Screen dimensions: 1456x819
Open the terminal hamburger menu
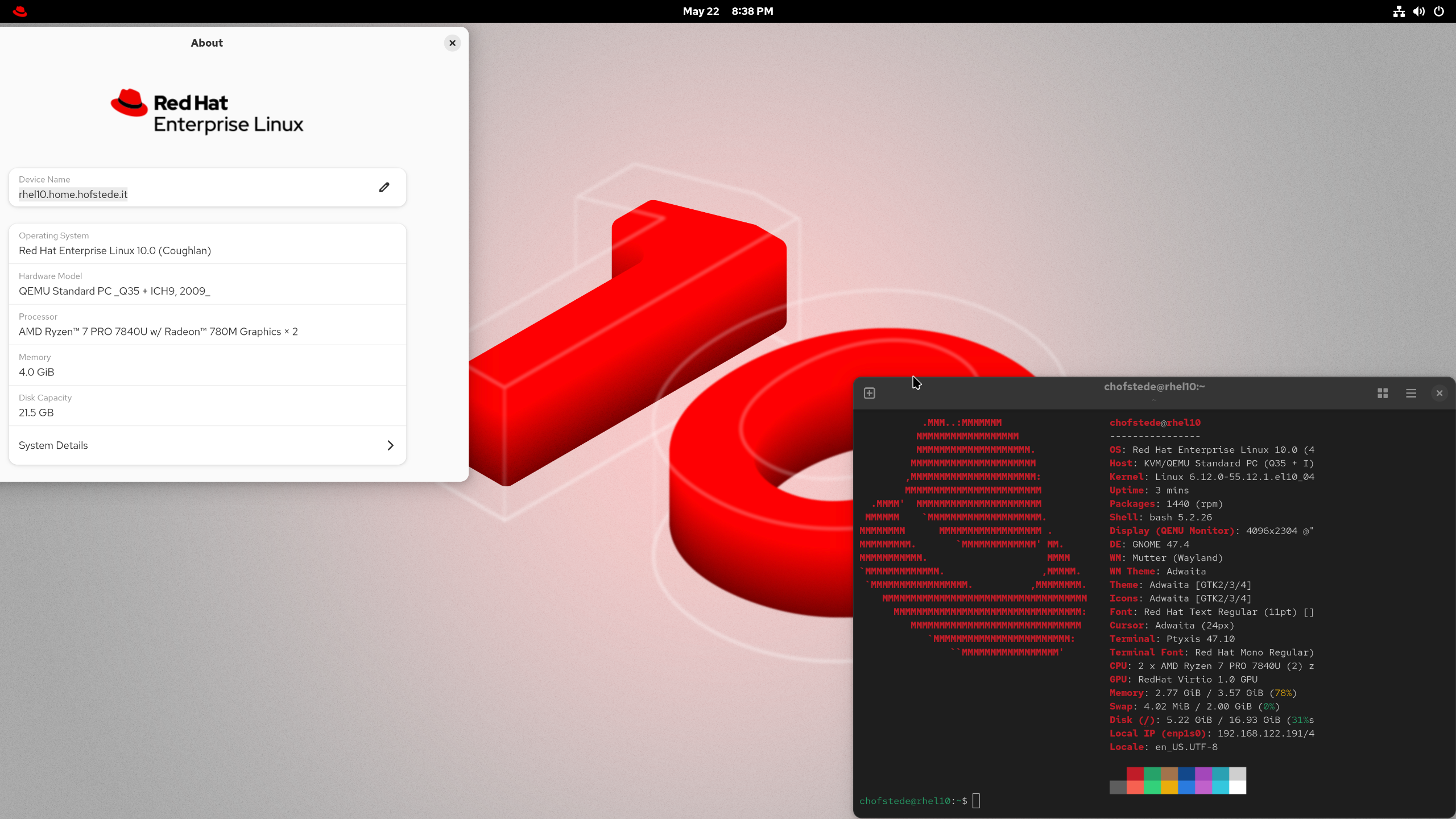[x=1411, y=393]
